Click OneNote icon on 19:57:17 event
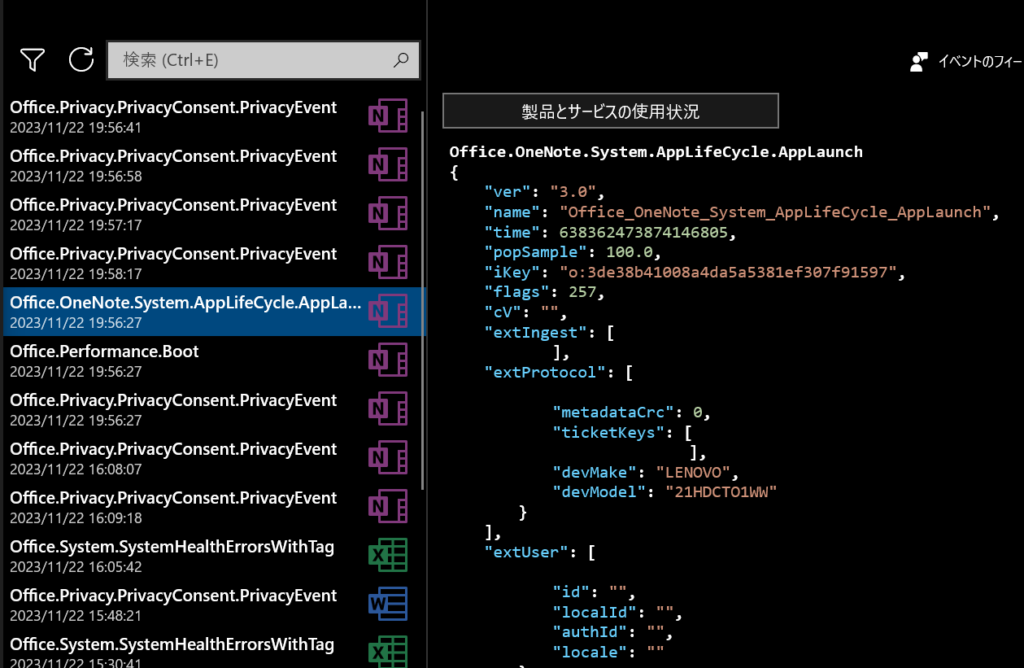 pyautogui.click(x=388, y=214)
